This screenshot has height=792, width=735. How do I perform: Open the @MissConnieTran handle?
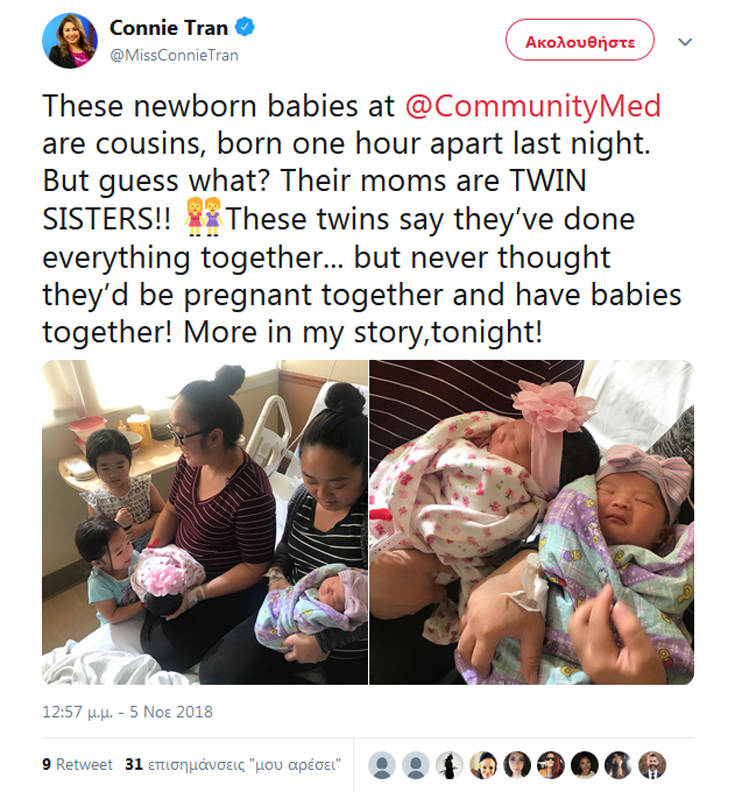click(174, 55)
